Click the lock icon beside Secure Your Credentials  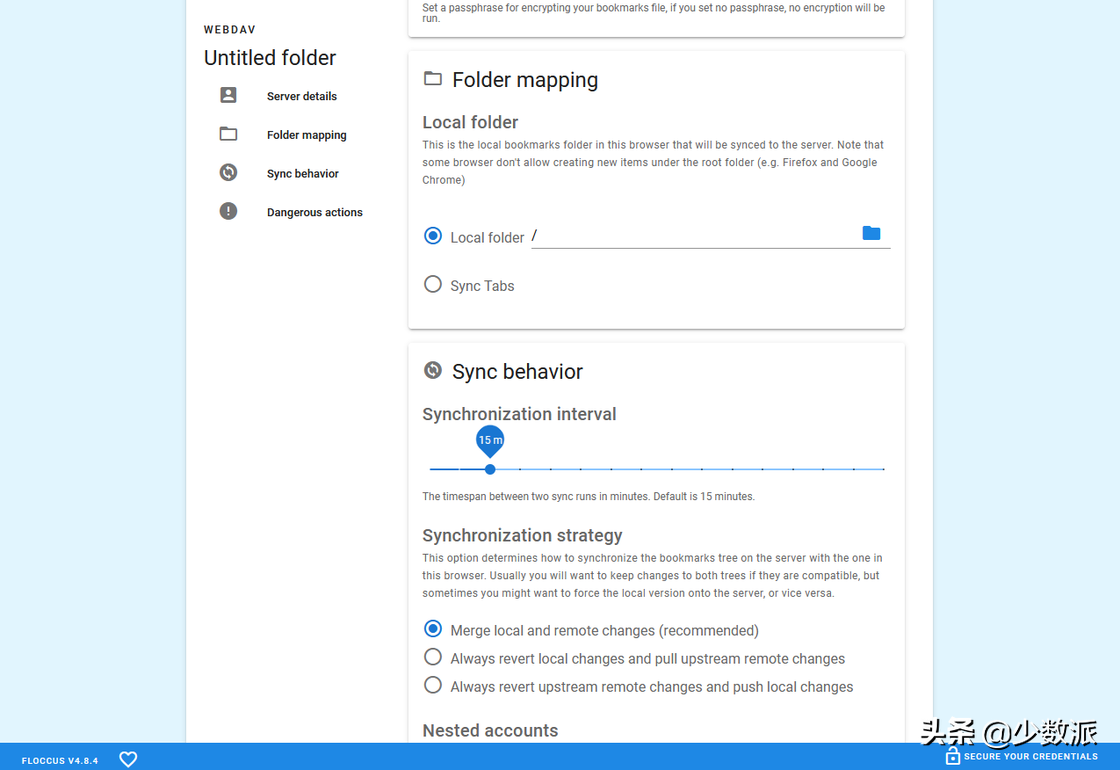(x=952, y=756)
